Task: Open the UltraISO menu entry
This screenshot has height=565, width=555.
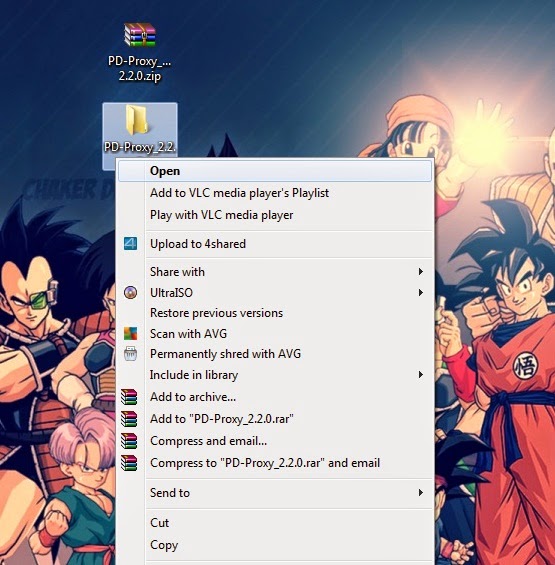Action: 275,293
